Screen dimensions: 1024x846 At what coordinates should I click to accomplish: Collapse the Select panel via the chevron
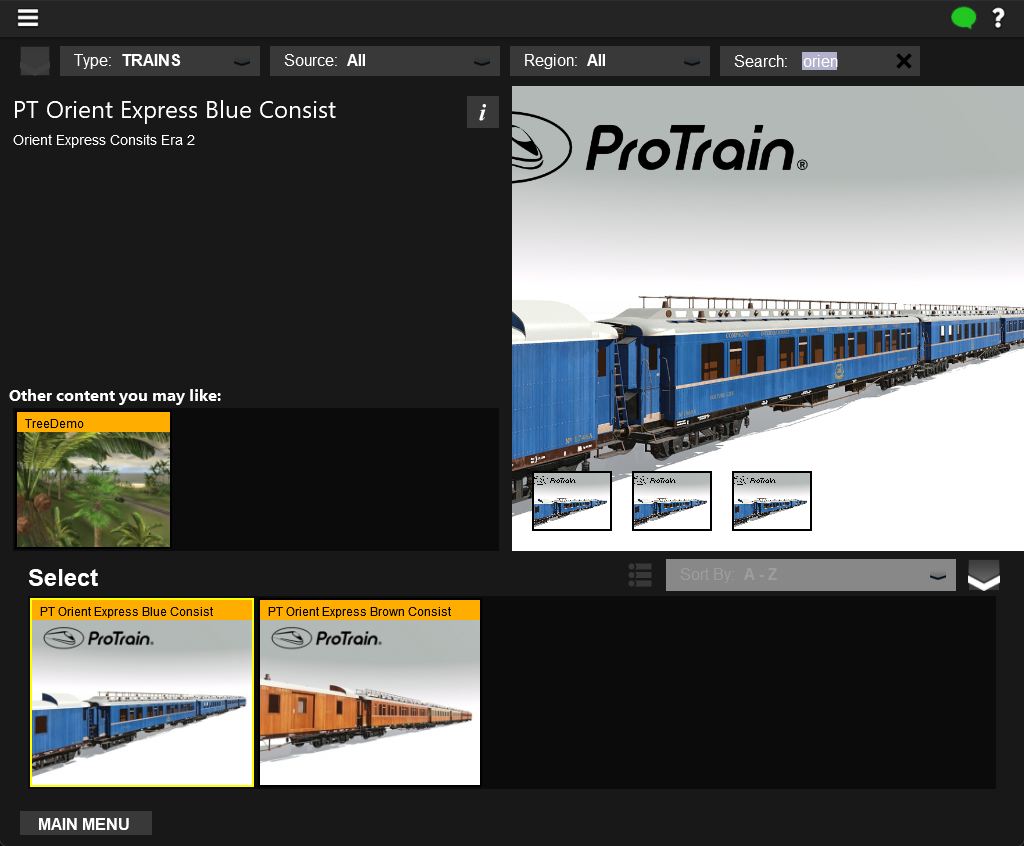pyautogui.click(x=983, y=575)
